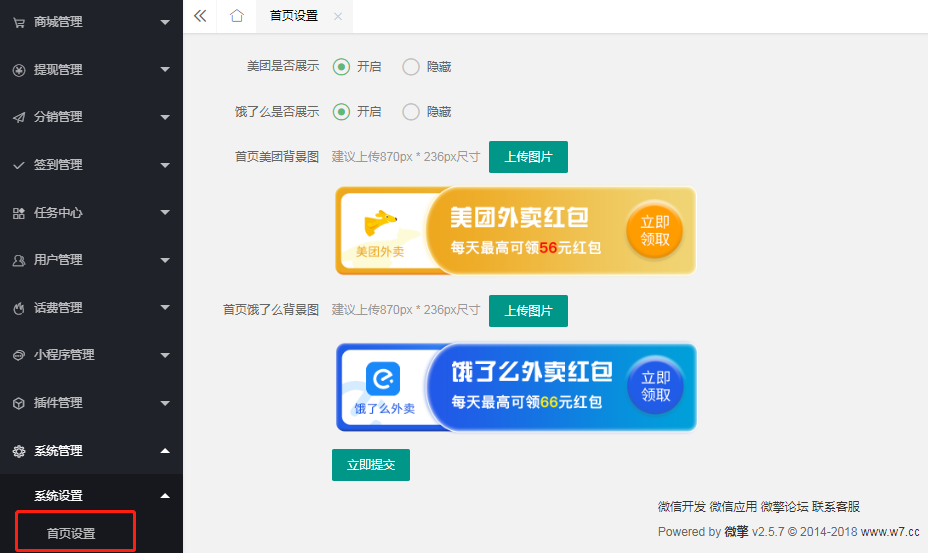Collapse the 系统管理 menu arrow
This screenshot has height=553, width=928.
coord(165,451)
